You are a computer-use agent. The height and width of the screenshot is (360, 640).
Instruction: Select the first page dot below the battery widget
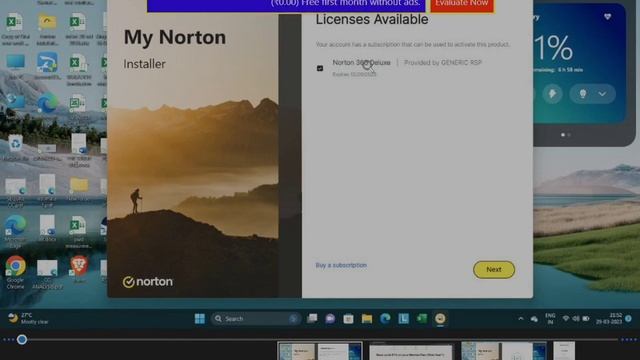pyautogui.click(x=563, y=135)
